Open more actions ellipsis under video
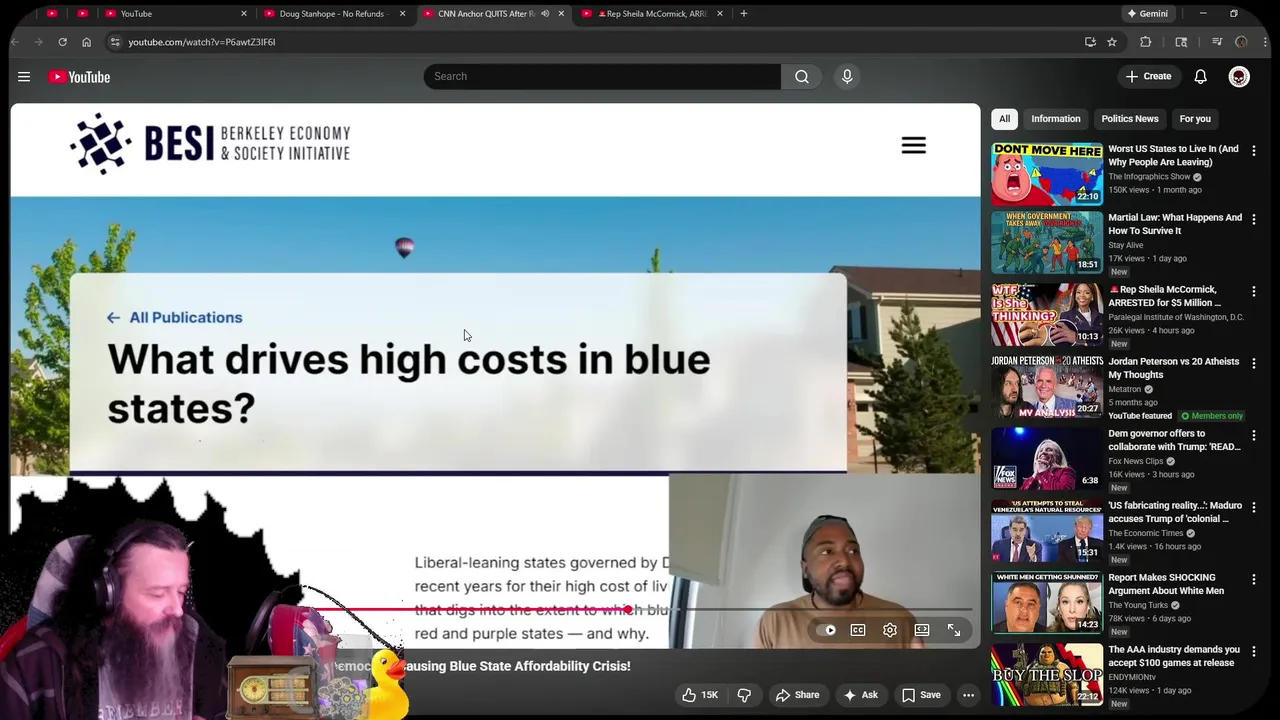 (968, 695)
